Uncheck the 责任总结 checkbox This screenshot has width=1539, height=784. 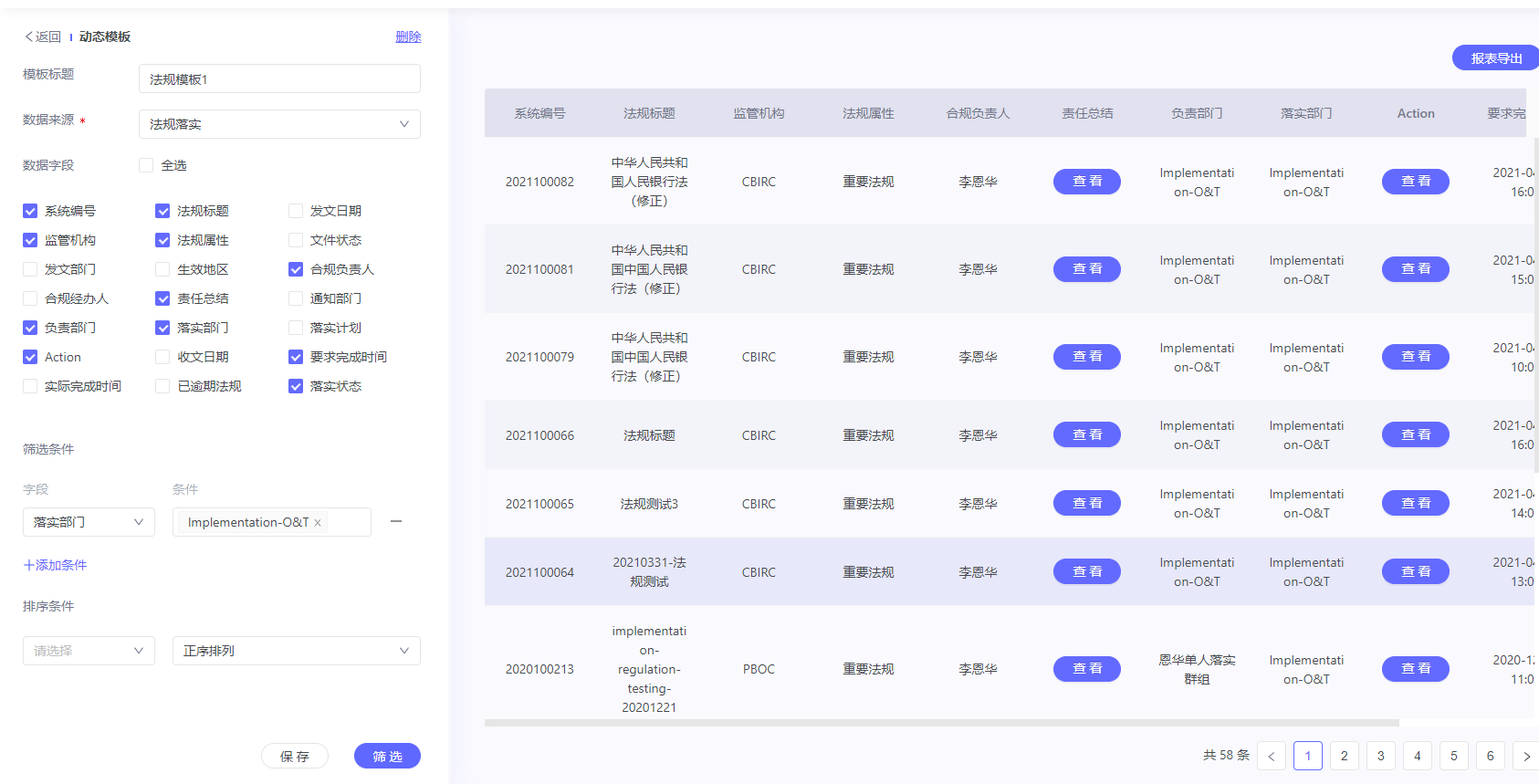point(162,298)
